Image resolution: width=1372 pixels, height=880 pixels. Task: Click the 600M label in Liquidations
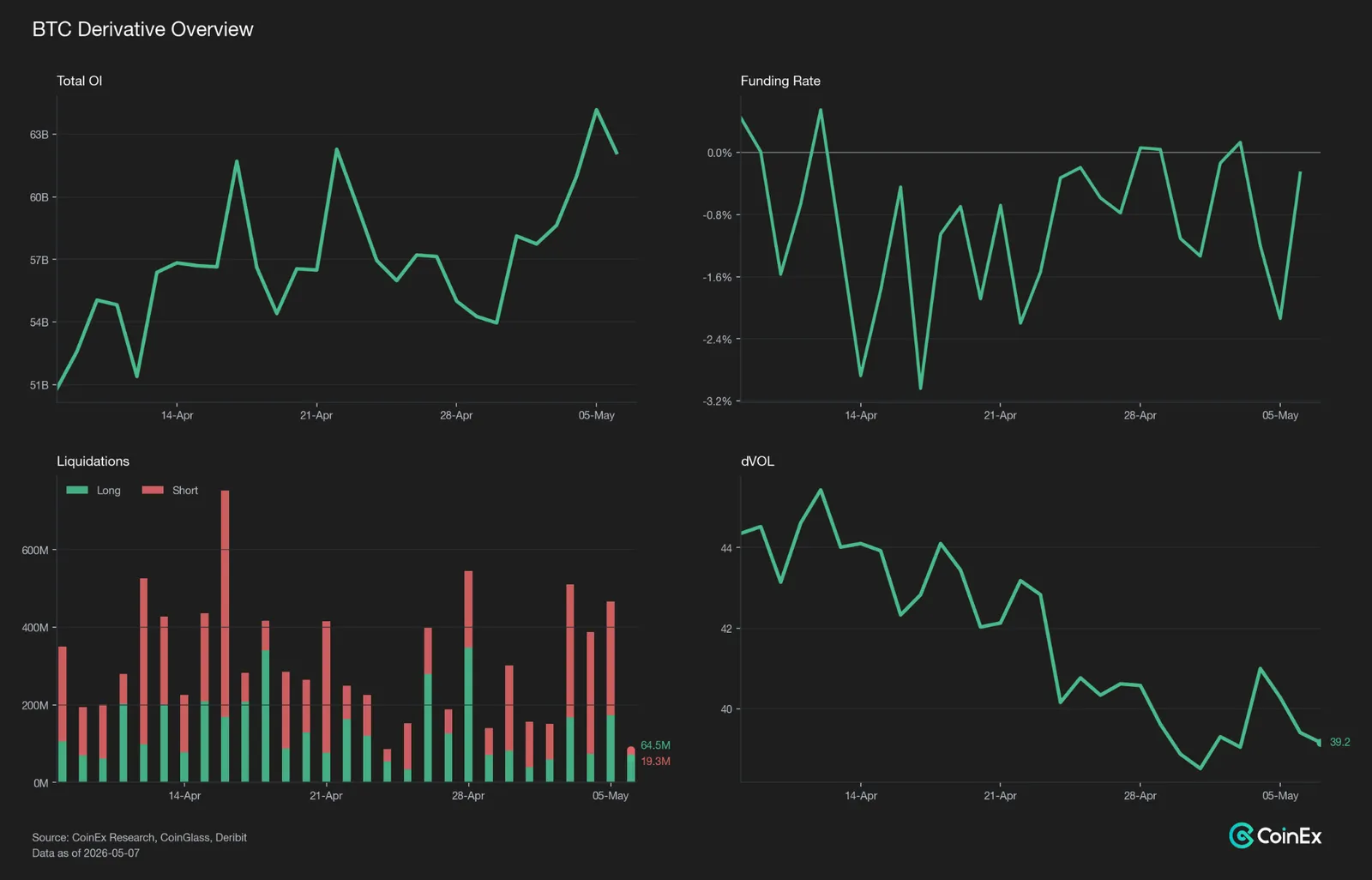point(35,551)
